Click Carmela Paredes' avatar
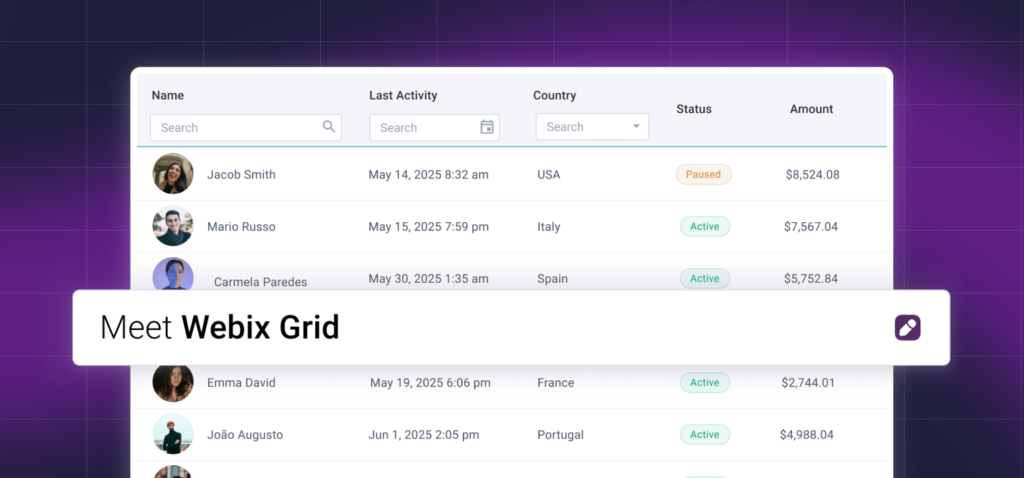Image resolution: width=1024 pixels, height=478 pixels. [x=173, y=275]
